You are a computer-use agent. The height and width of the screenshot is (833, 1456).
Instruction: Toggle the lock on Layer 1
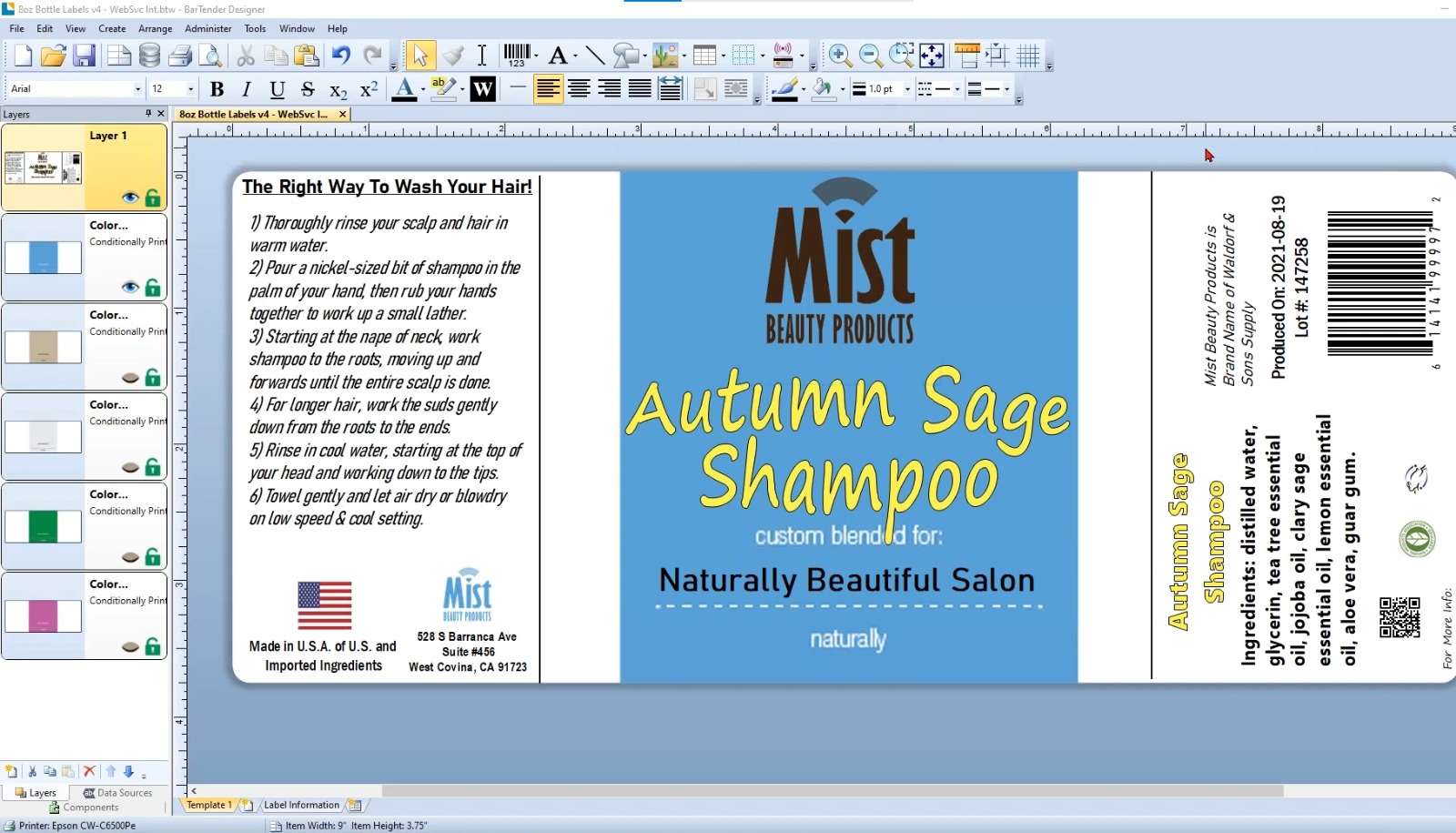pyautogui.click(x=153, y=197)
